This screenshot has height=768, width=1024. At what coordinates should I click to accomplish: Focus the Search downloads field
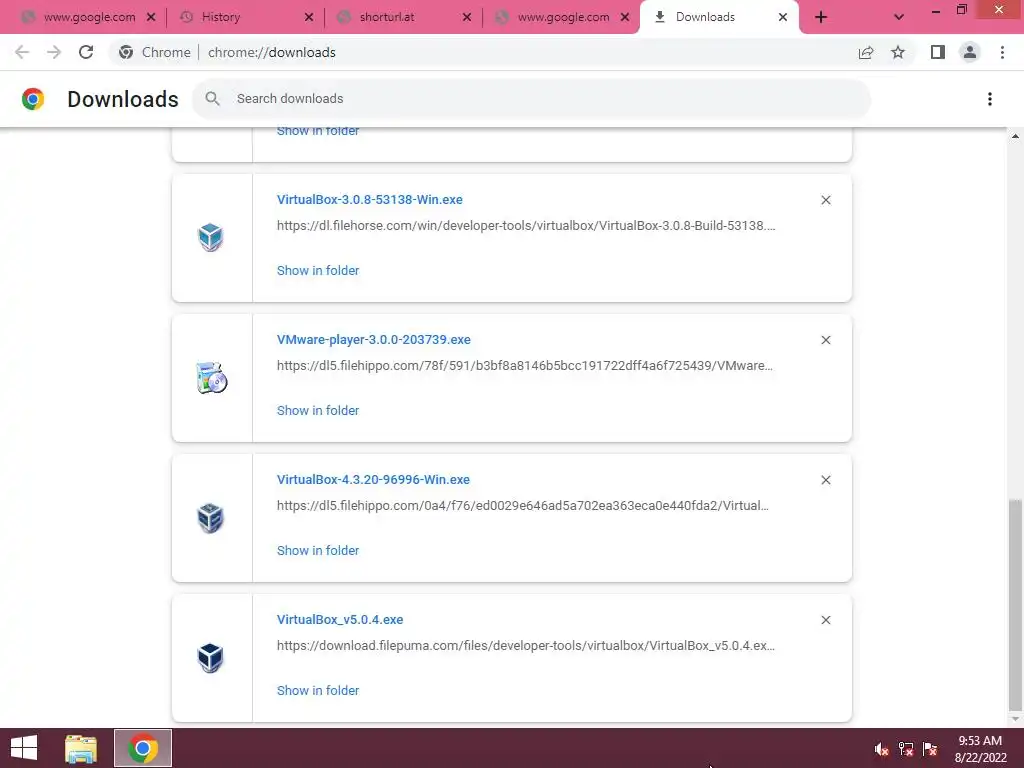[x=531, y=99]
